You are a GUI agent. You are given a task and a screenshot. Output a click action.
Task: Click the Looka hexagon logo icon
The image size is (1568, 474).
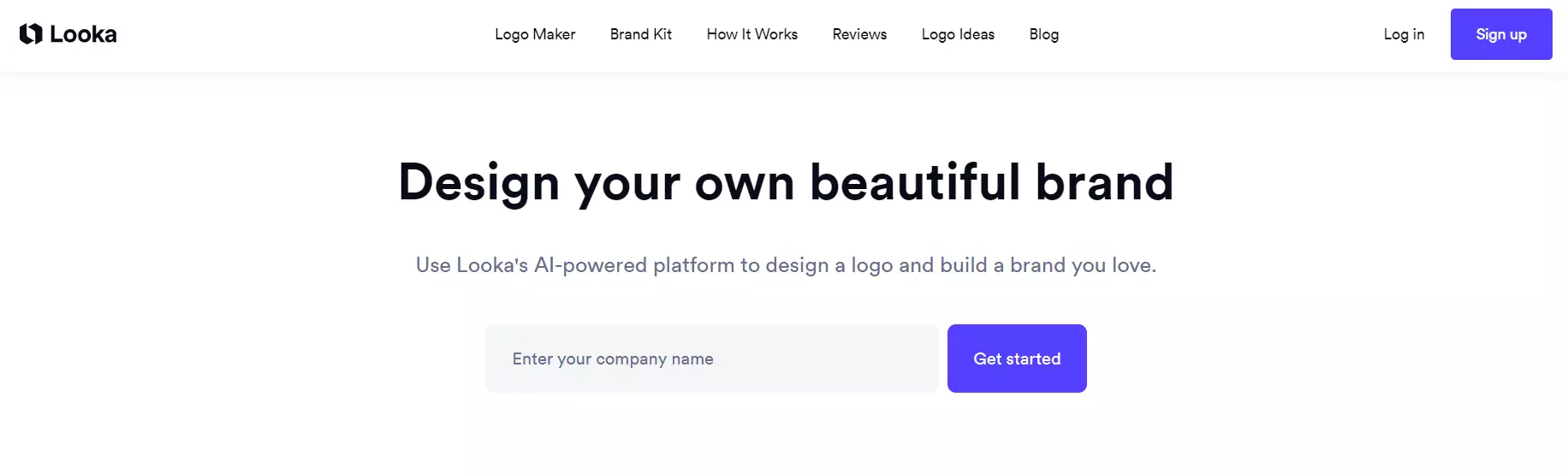31,34
